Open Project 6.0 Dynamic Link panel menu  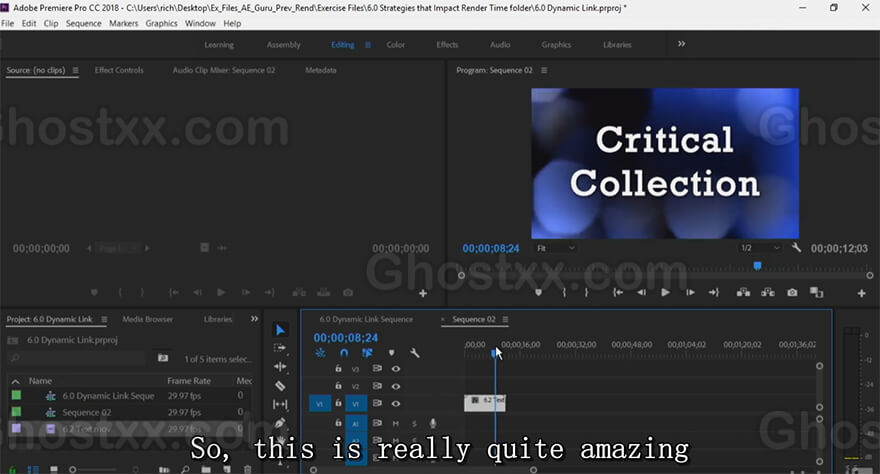104,319
